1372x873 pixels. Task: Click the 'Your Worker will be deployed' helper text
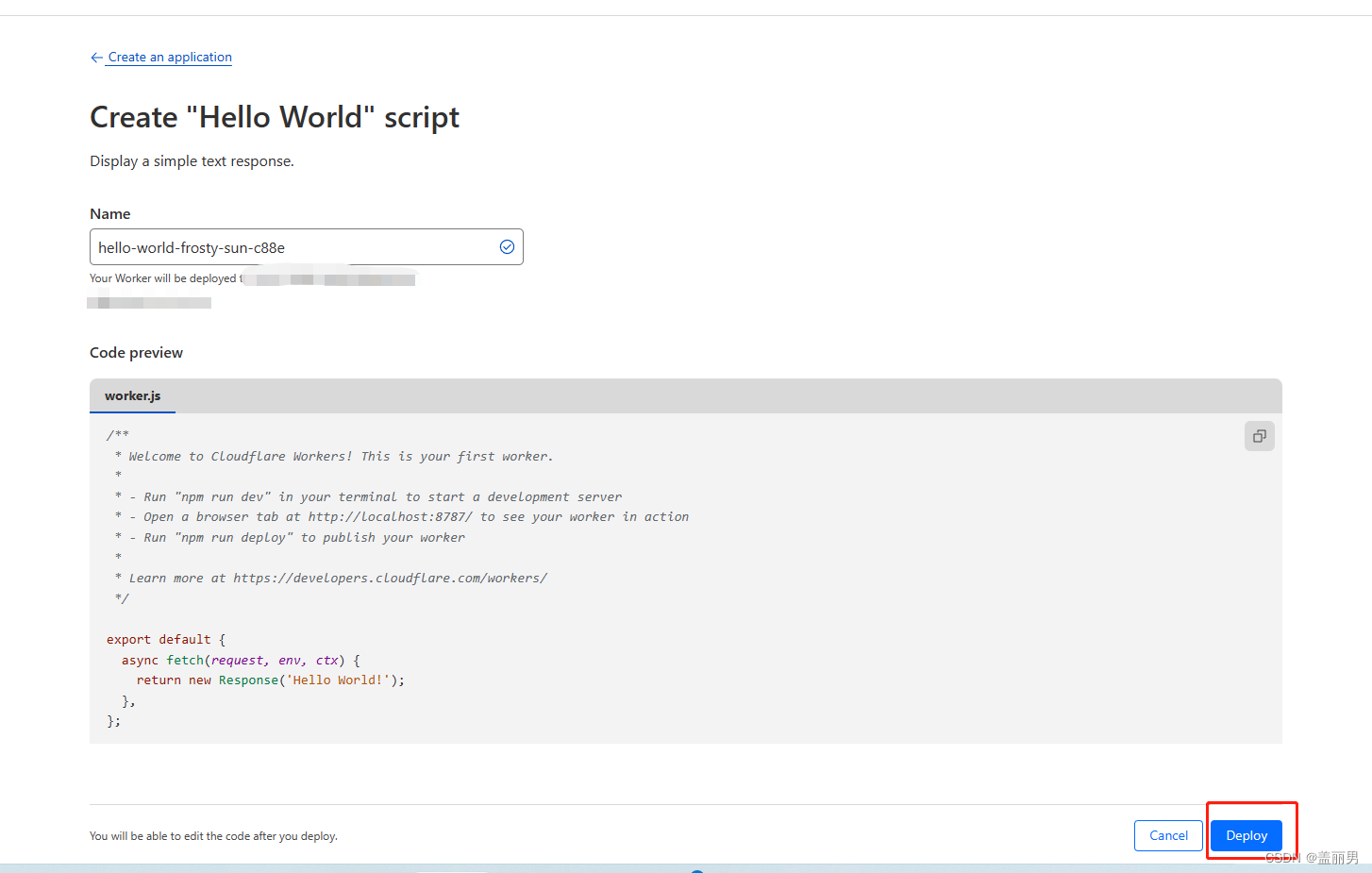(x=165, y=278)
